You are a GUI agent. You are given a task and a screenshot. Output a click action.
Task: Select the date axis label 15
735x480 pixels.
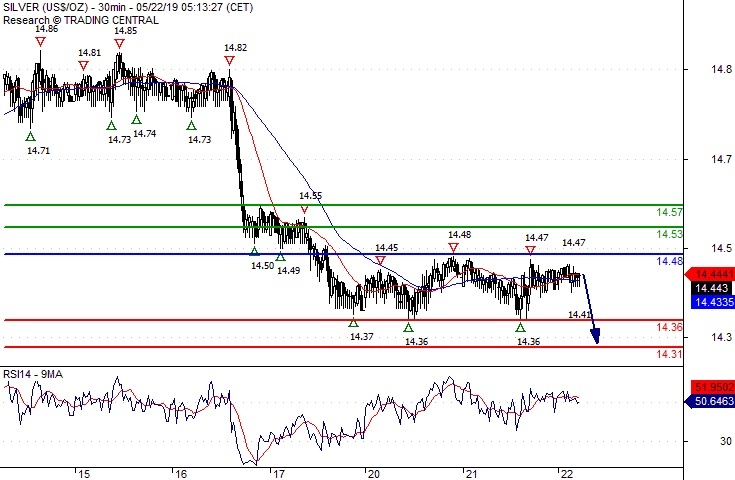84,474
